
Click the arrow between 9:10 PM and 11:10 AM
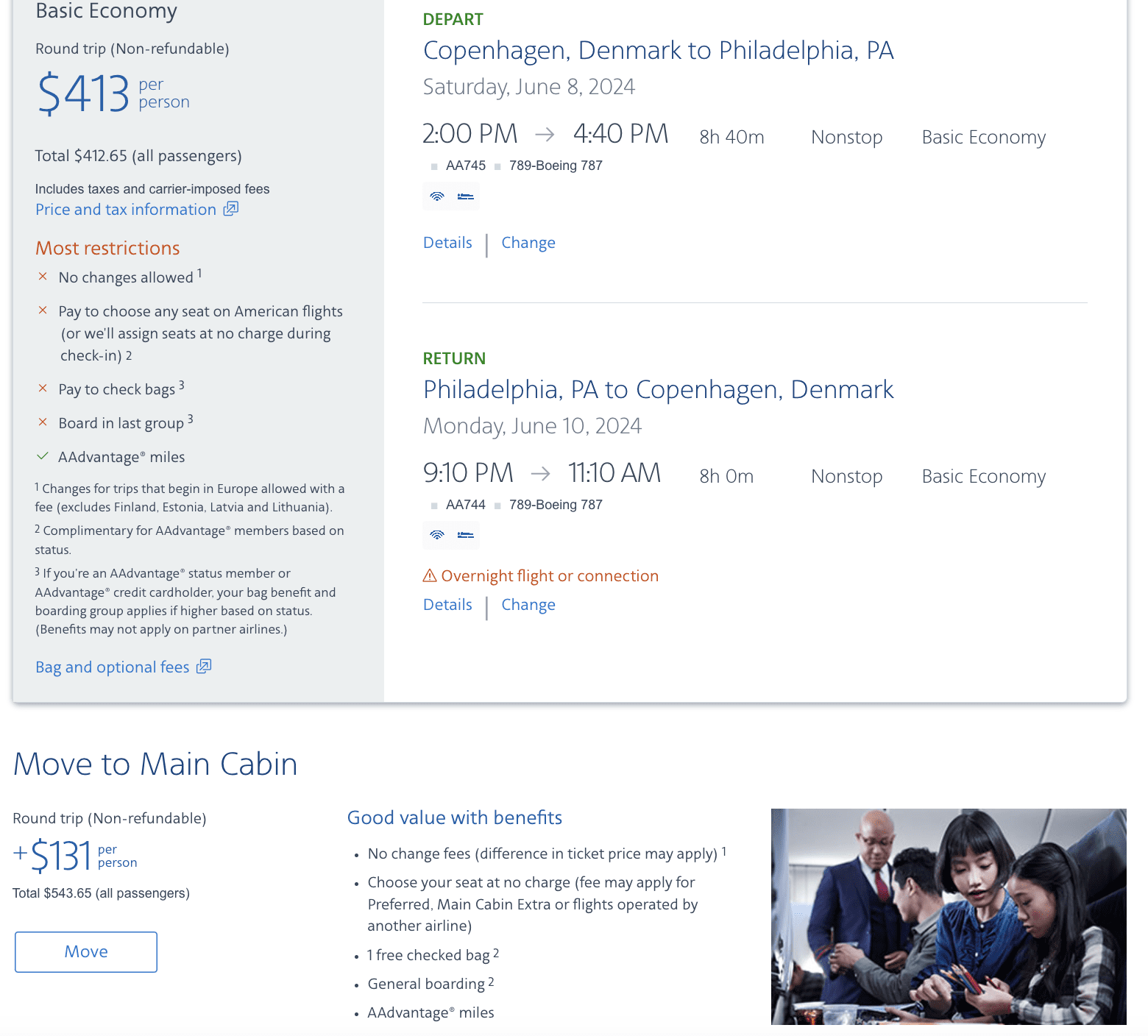(x=541, y=473)
